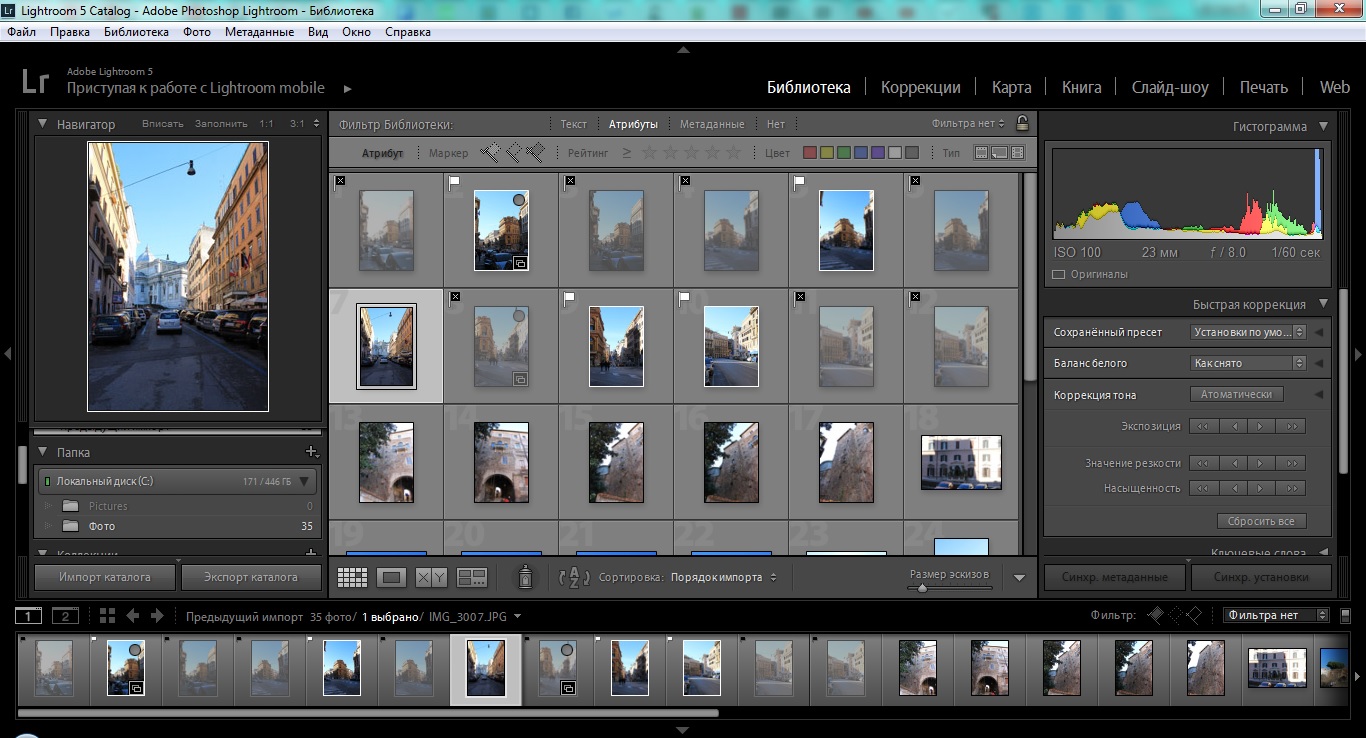This screenshot has height=738, width=1366.
Task: Select the palm tree arch thumbnail 13
Action: (386, 462)
